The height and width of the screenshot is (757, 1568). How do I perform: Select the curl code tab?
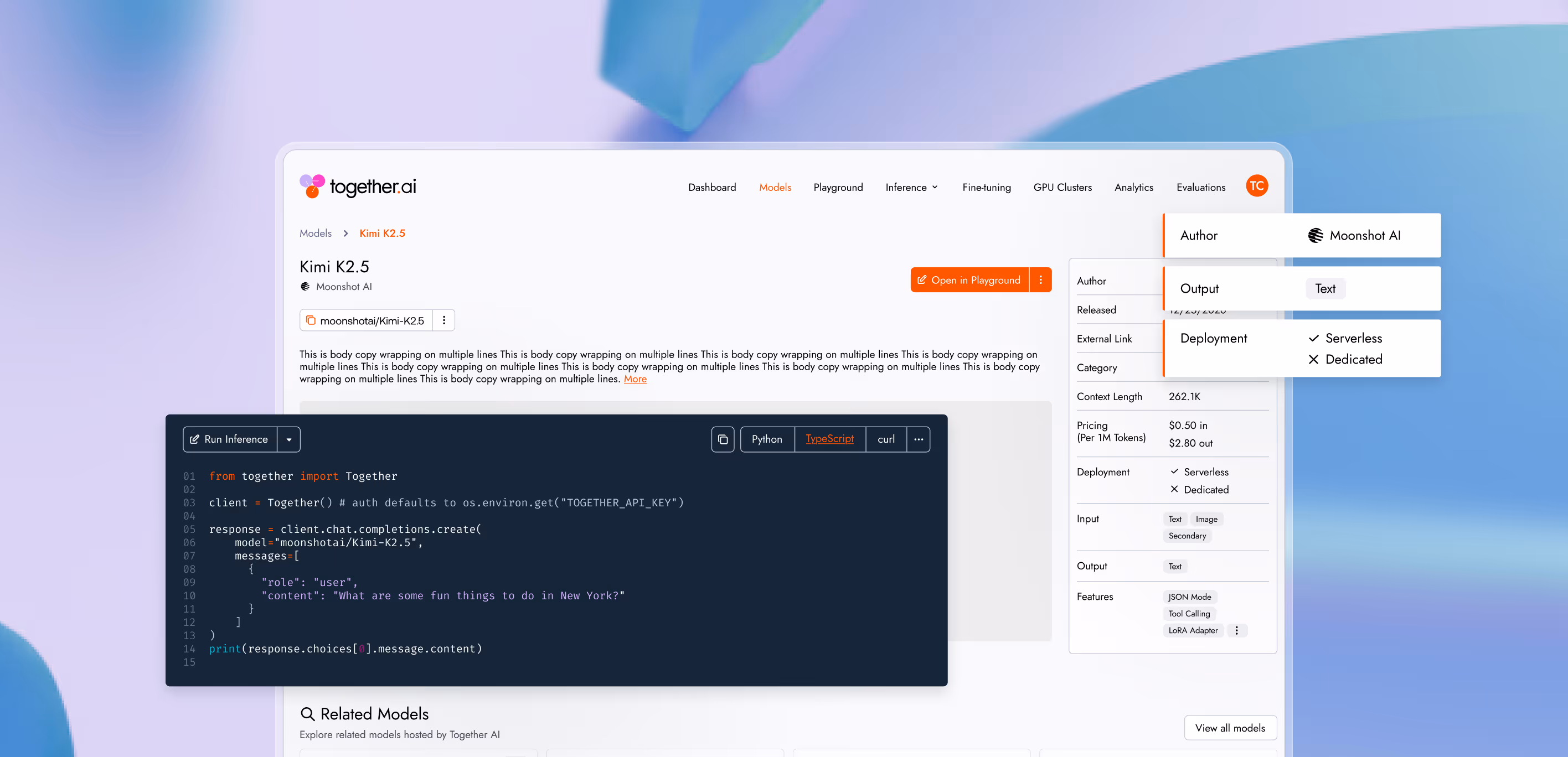tap(886, 439)
